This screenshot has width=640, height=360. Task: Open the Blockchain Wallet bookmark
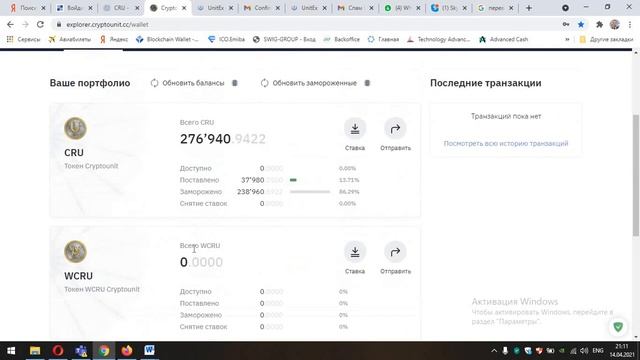click(167, 39)
